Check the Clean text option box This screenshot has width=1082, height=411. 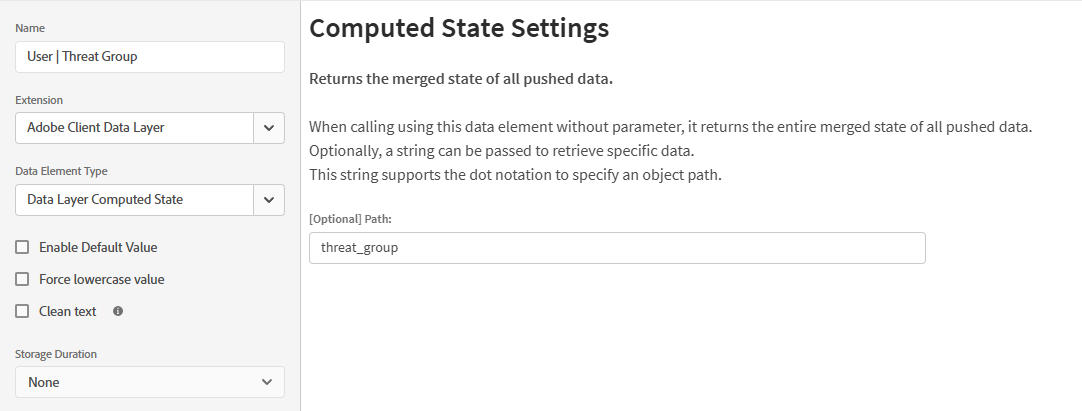[22, 311]
